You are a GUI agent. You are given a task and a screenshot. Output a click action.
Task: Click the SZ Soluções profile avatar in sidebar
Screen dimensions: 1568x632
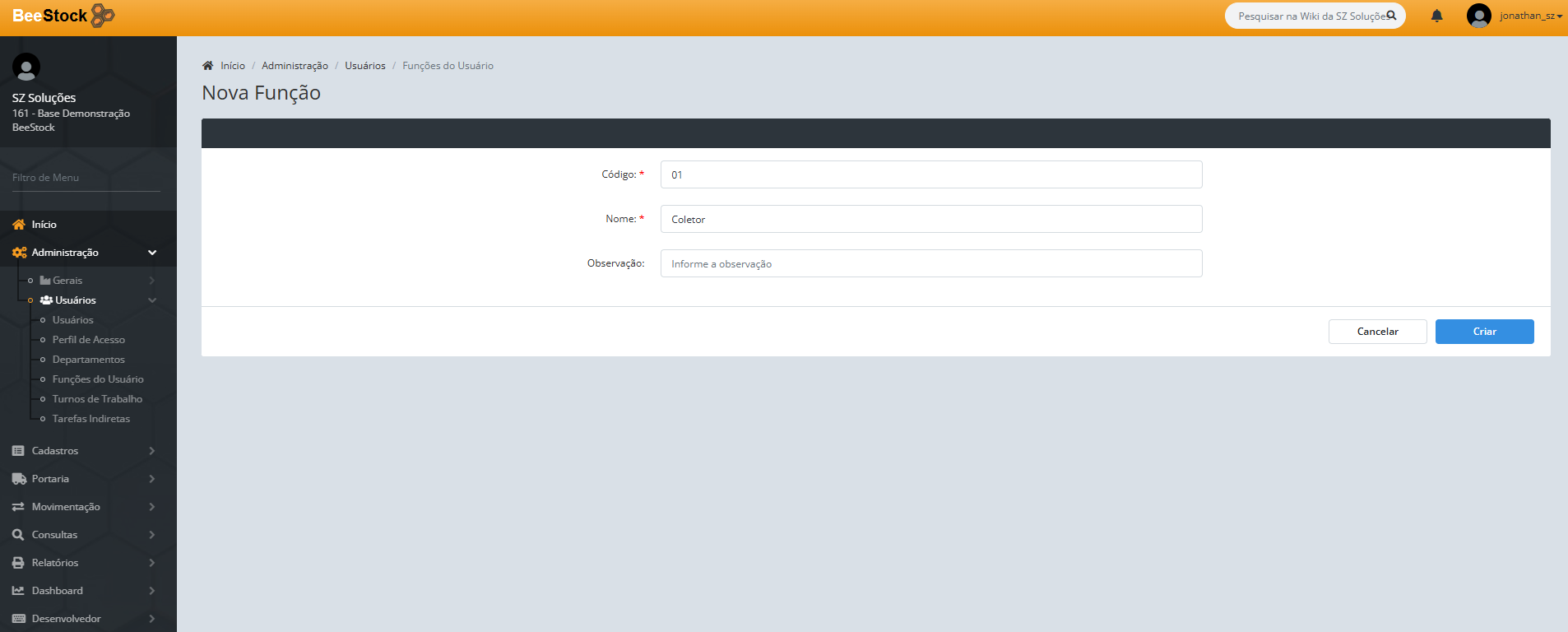tap(26, 67)
